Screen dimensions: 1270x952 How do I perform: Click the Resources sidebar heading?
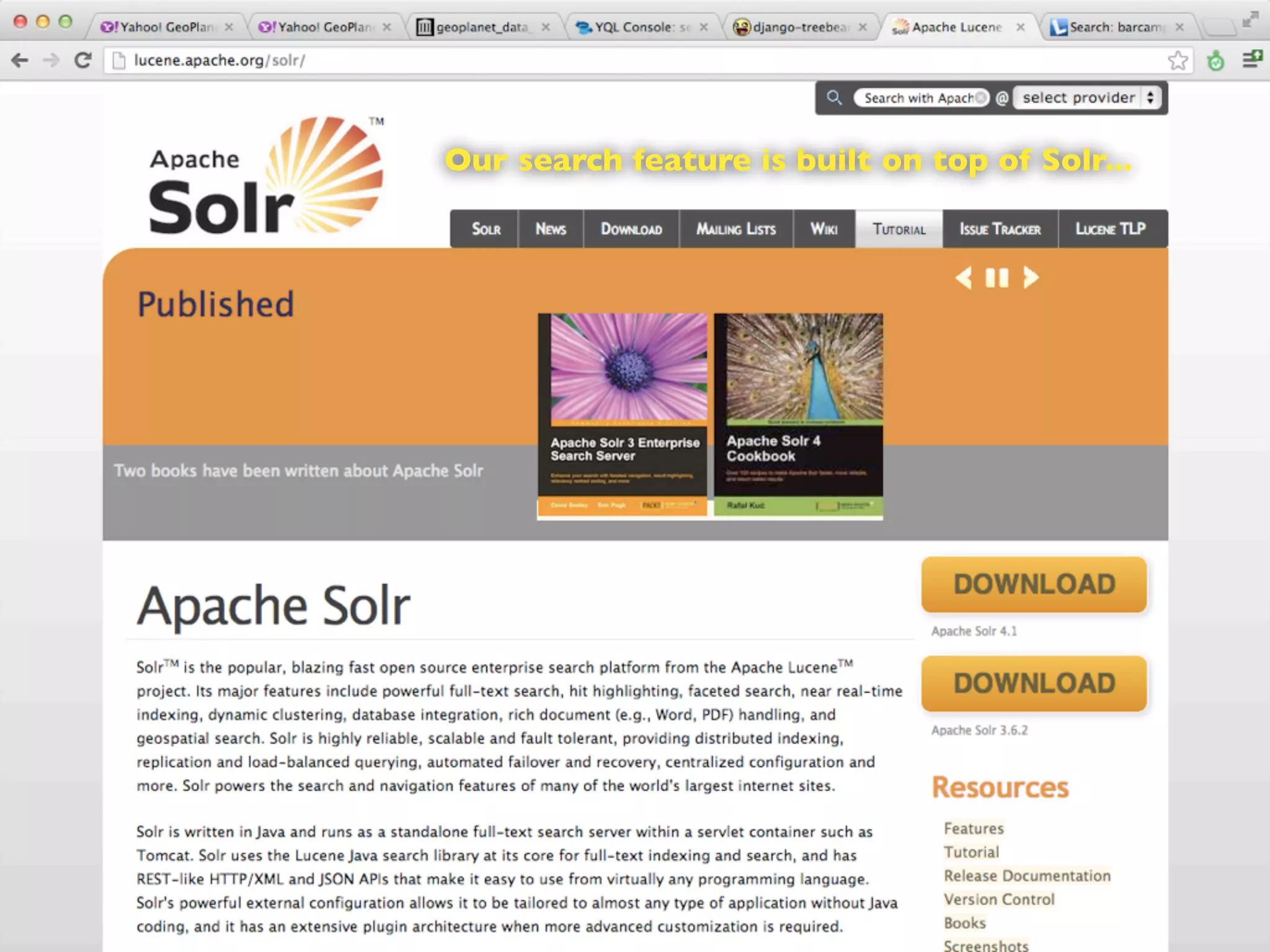point(1000,787)
